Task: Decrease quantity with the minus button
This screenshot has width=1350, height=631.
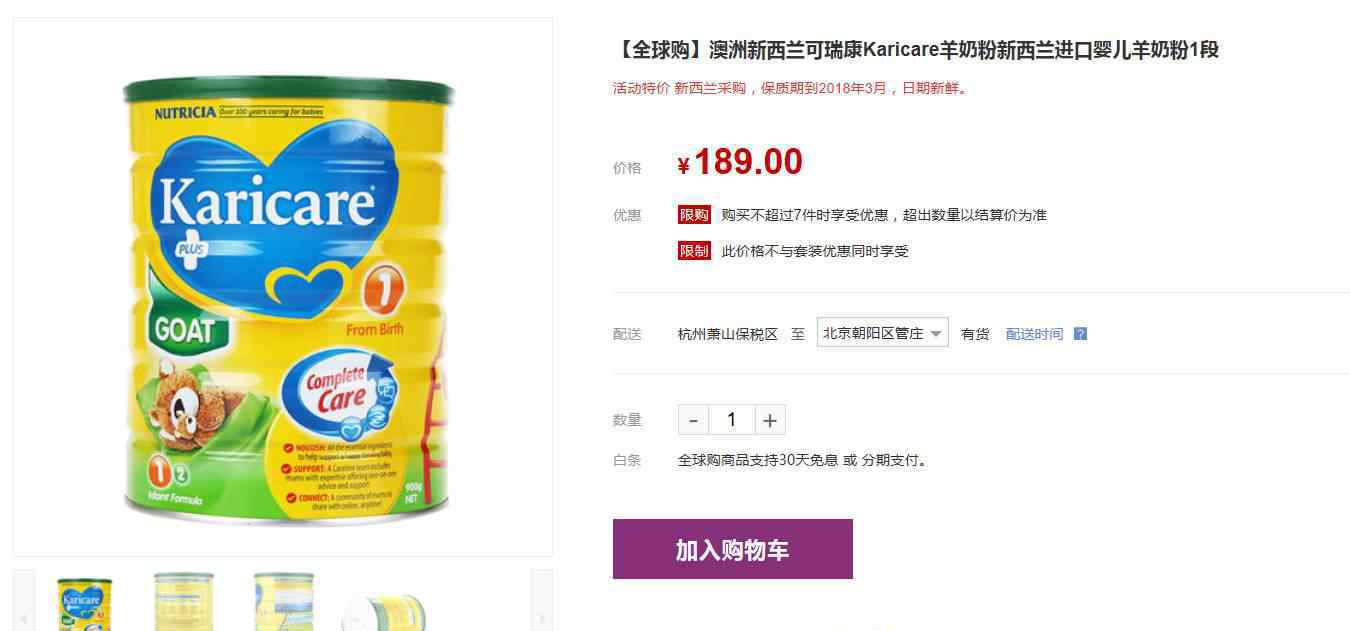Action: pos(693,420)
